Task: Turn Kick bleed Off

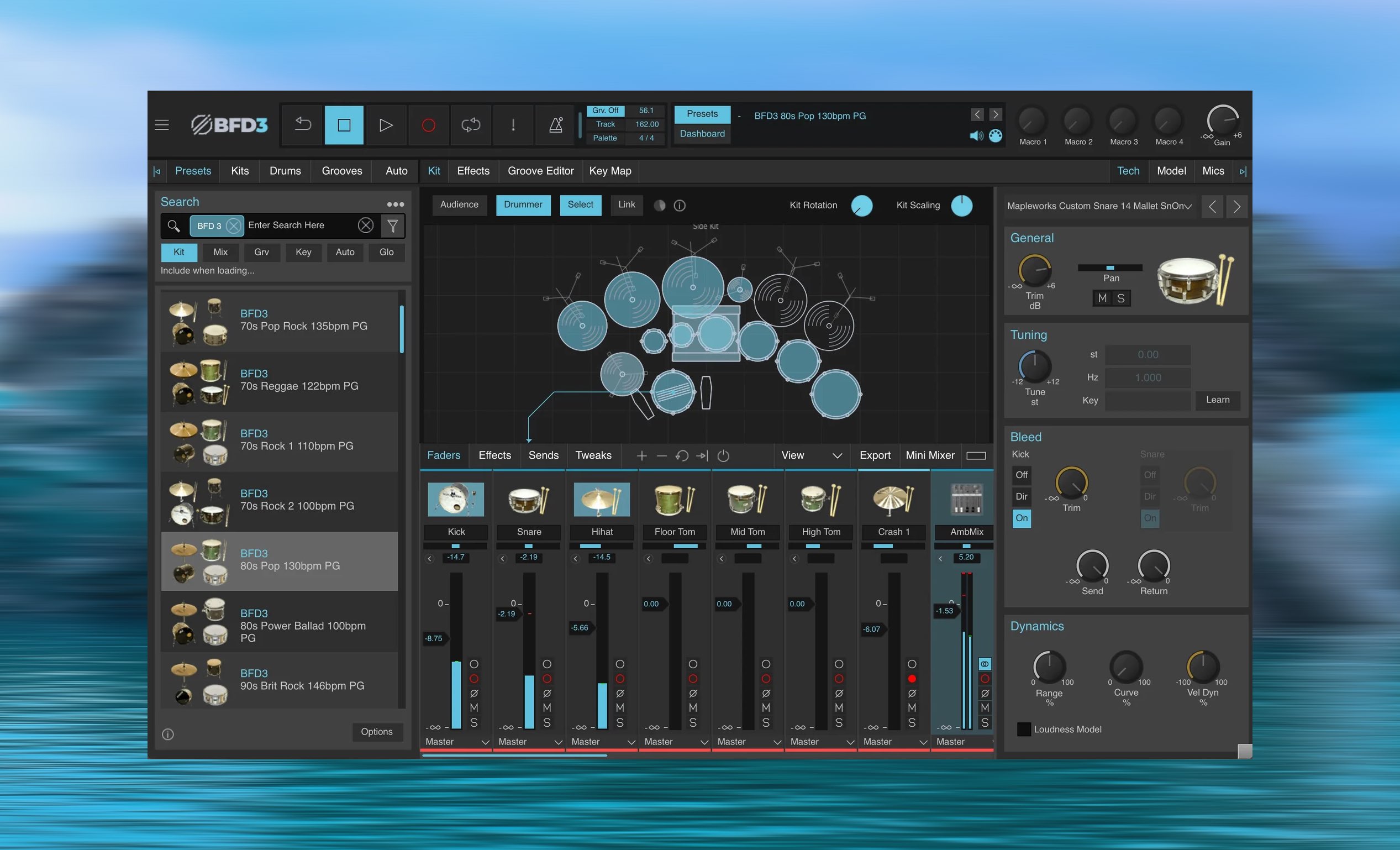Action: pyautogui.click(x=1021, y=475)
